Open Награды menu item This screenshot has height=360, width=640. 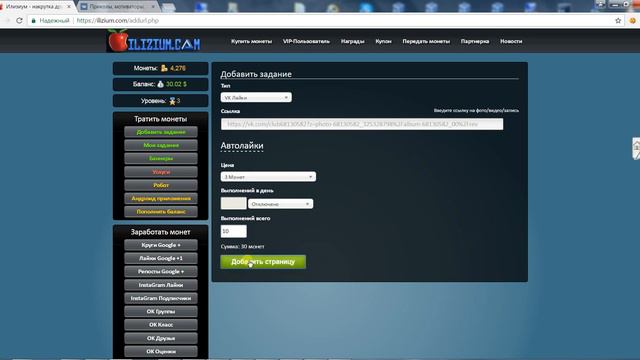point(353,41)
